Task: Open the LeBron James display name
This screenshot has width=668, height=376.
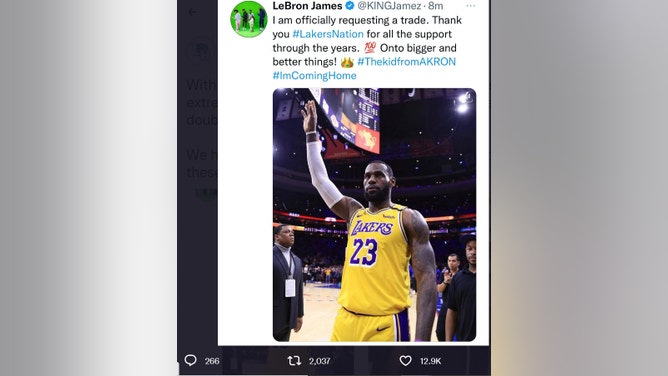Action: [x=307, y=6]
